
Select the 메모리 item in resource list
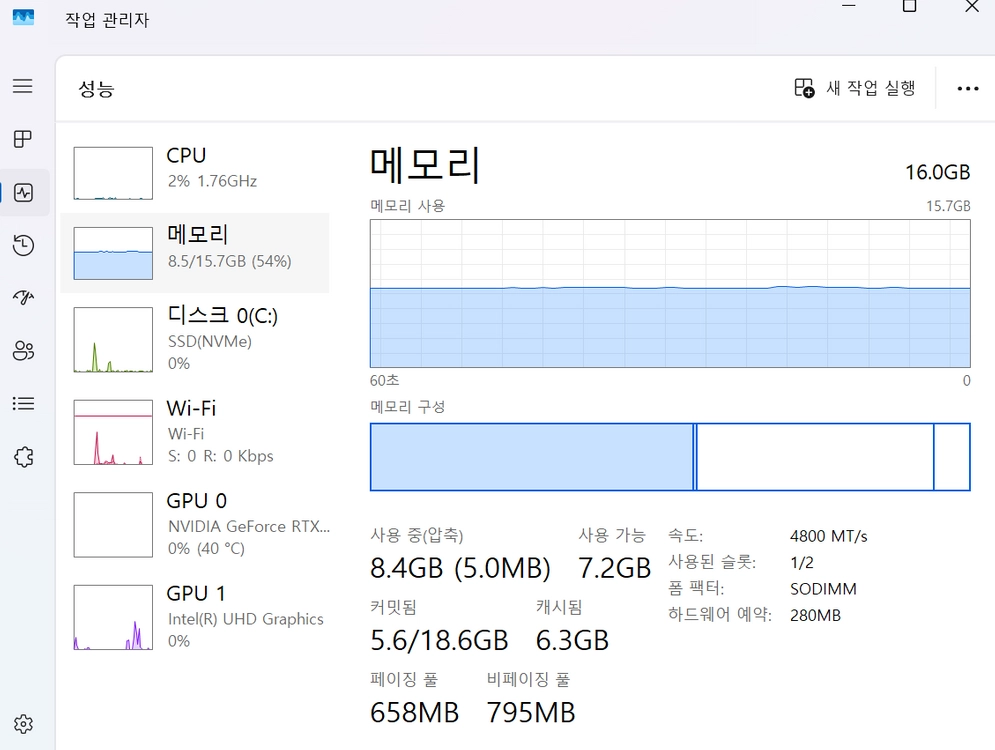pos(195,253)
